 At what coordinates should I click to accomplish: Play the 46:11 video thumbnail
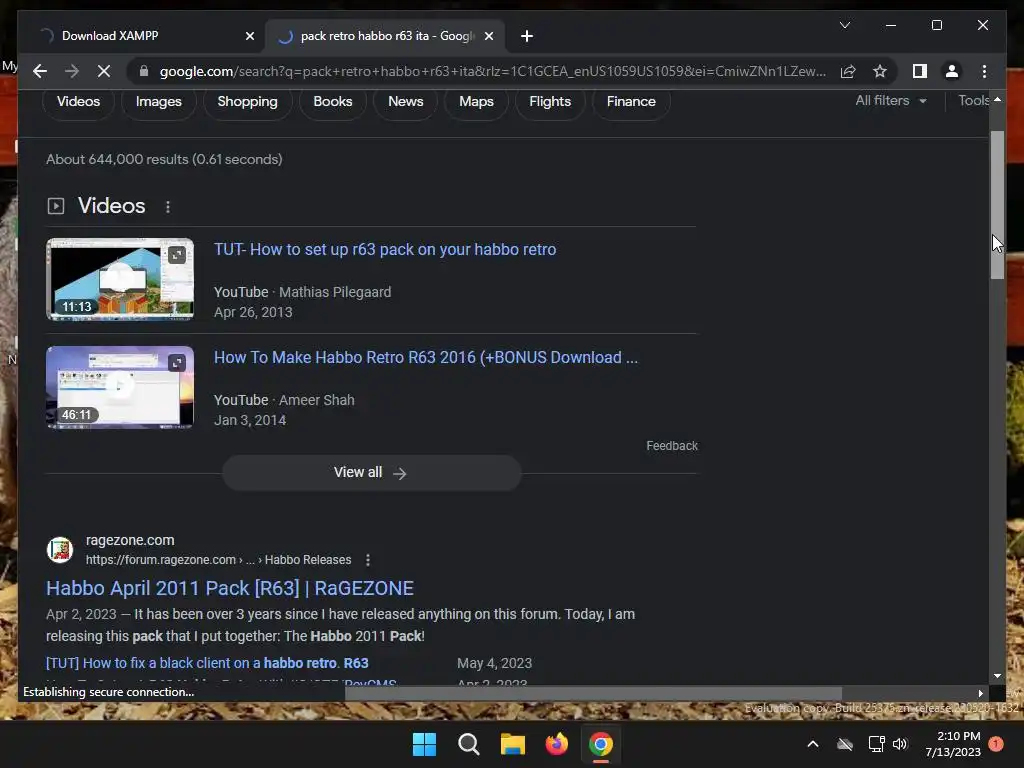tap(120, 387)
